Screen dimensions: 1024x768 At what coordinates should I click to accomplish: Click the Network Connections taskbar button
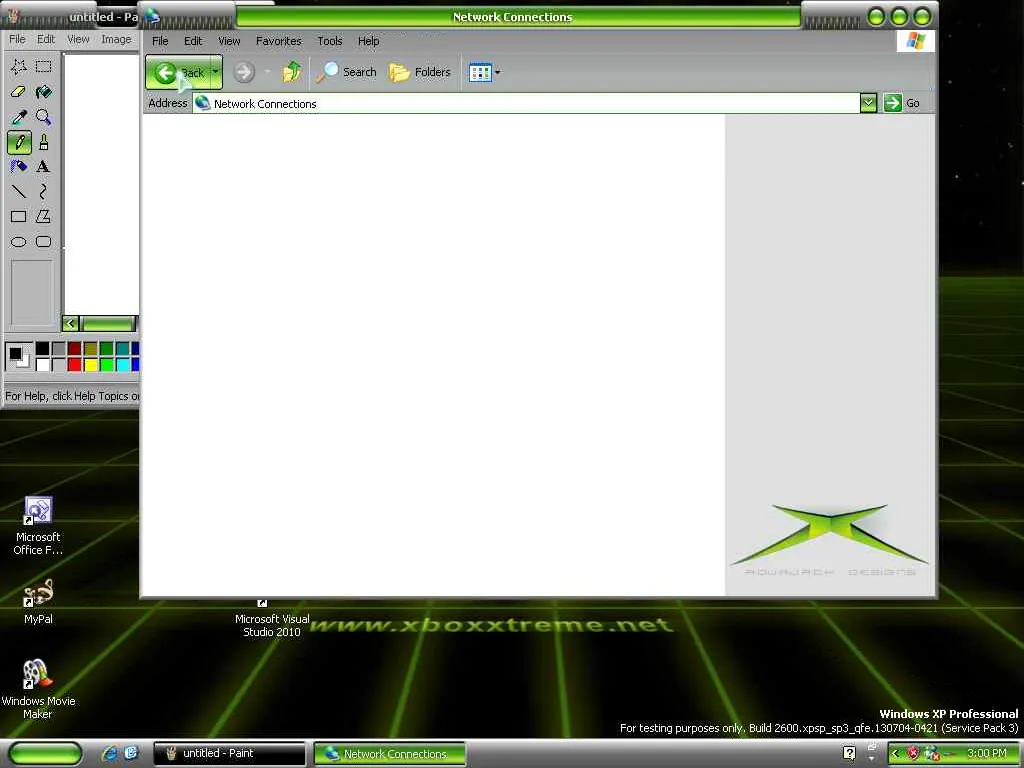tap(390, 754)
